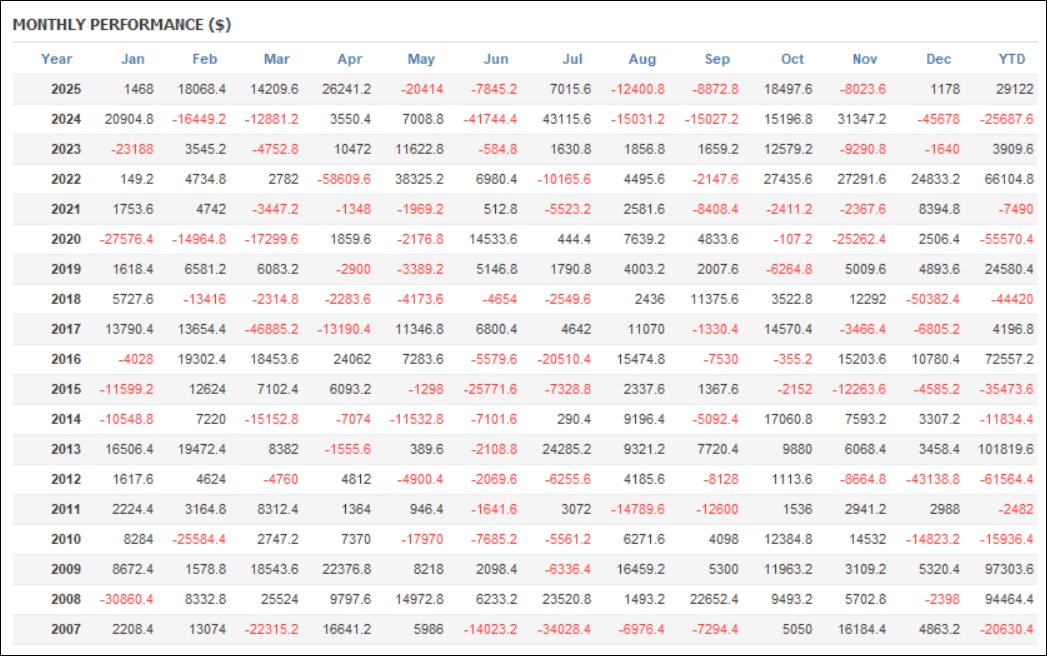
Task: Select the 2025 year row label
Action: (66, 89)
